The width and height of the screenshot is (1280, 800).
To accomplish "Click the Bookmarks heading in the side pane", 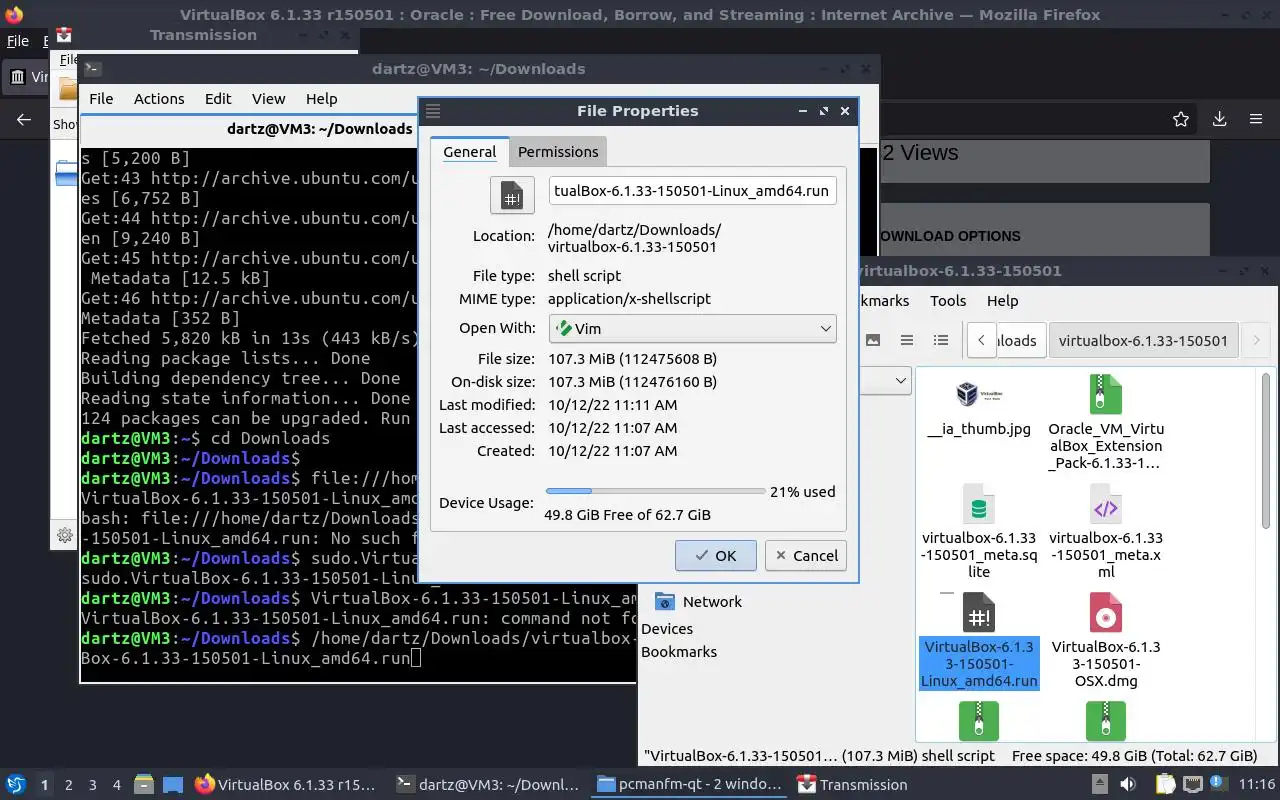I will [x=679, y=651].
